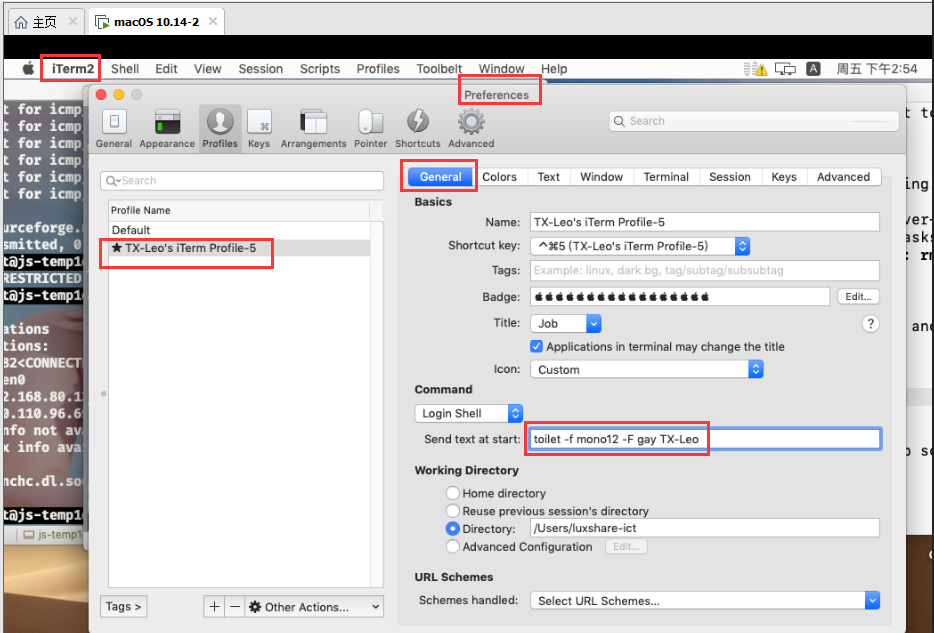The image size is (934, 633).
Task: Click the Preferences window search field
Action: click(754, 121)
